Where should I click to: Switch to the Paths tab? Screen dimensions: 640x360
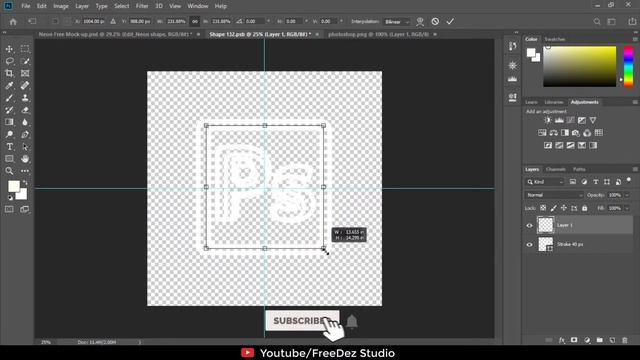pos(579,169)
